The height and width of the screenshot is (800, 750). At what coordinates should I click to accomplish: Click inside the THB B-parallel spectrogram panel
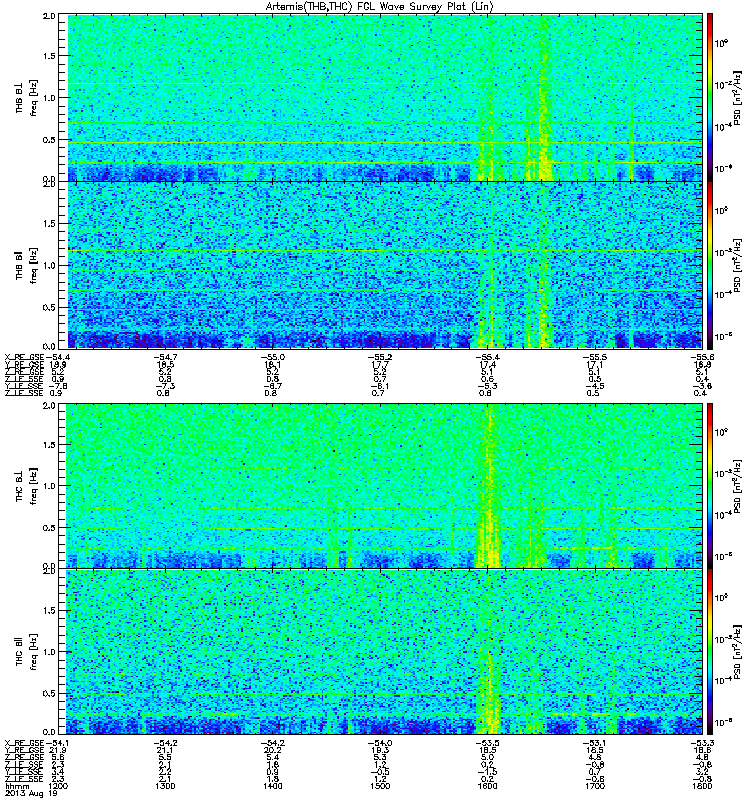[380, 265]
